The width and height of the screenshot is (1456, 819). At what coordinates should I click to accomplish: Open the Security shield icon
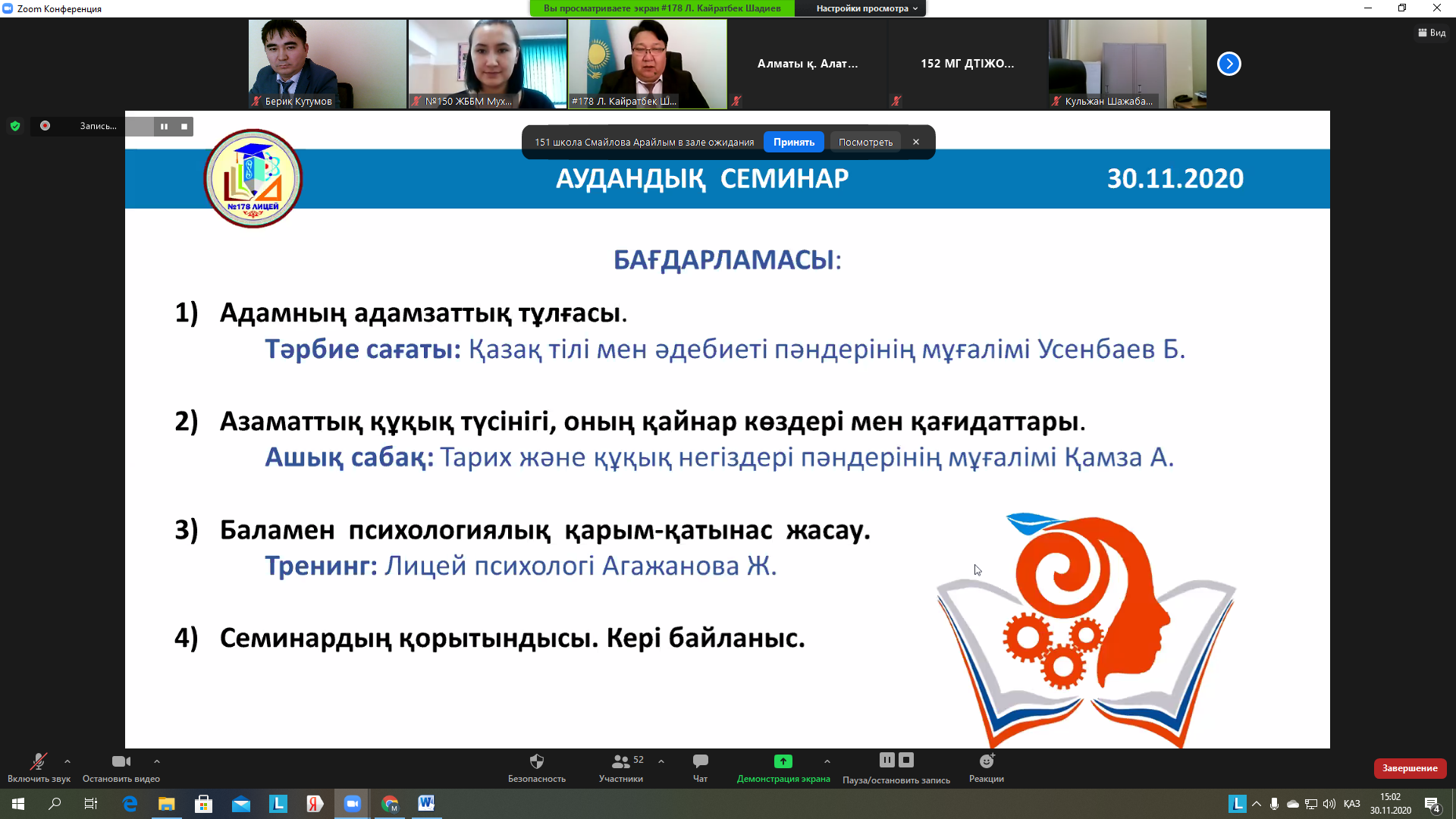536,762
